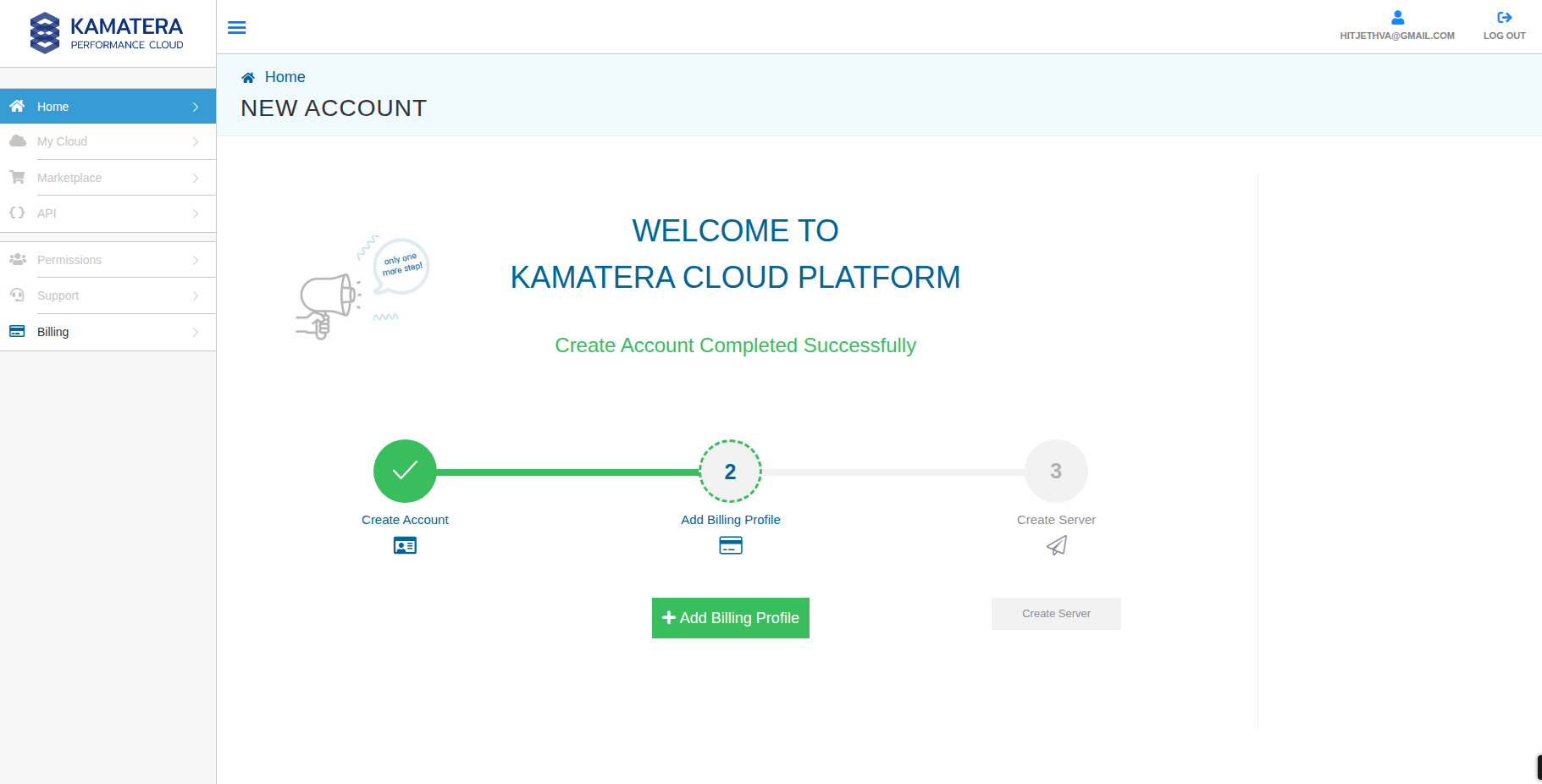Click the green progress bar between steps 1 and 2
The image size is (1542, 784).
[x=567, y=472]
